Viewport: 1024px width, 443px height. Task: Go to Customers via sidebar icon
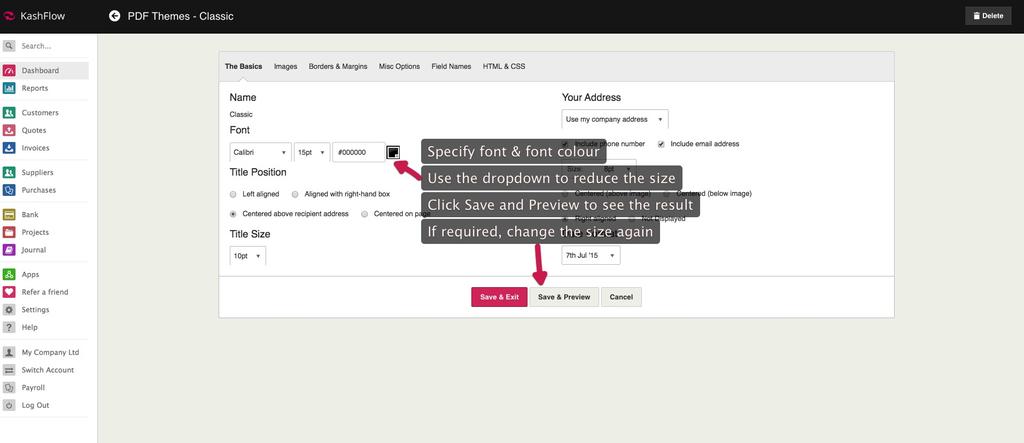tap(9, 113)
